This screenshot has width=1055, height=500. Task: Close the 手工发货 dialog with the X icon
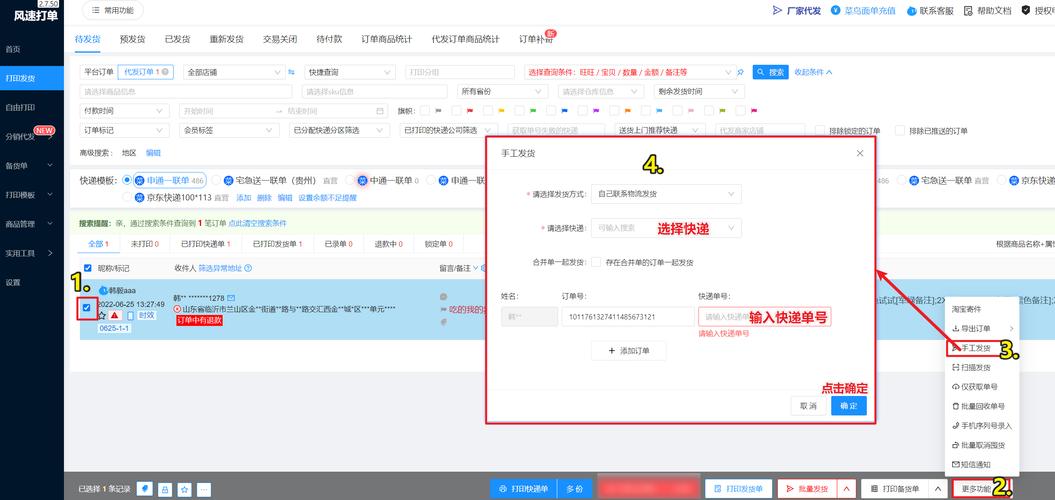pyautogui.click(x=860, y=153)
